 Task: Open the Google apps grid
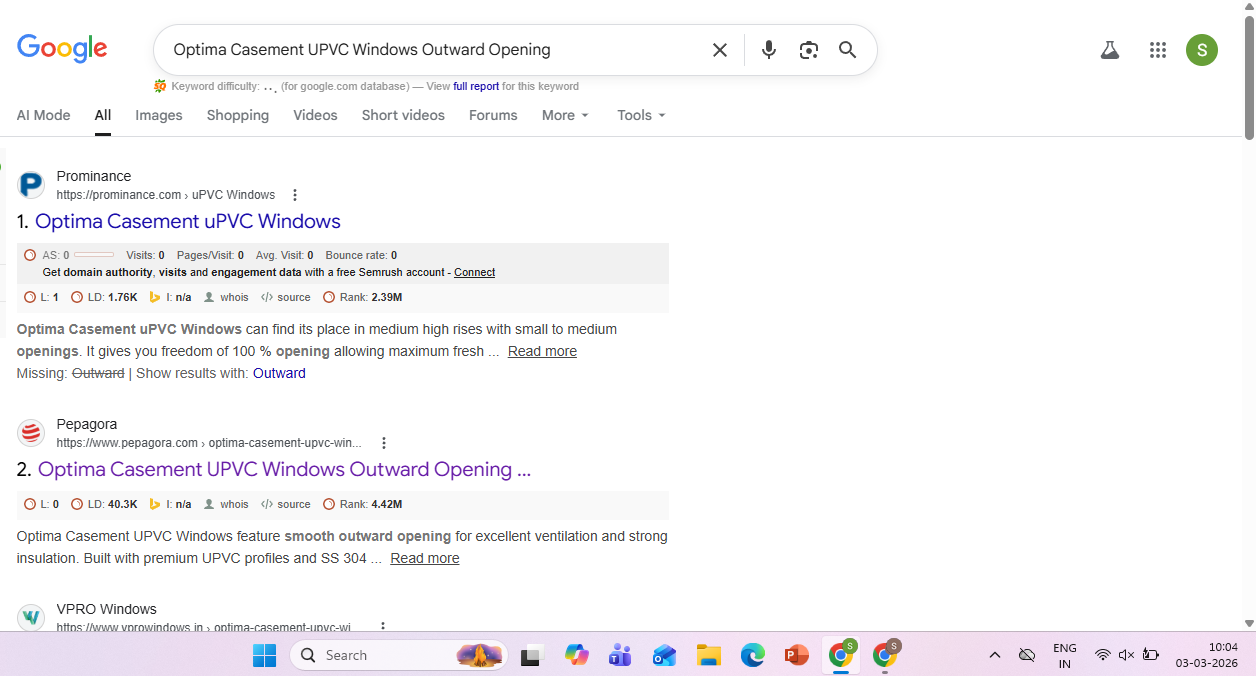coord(1158,50)
